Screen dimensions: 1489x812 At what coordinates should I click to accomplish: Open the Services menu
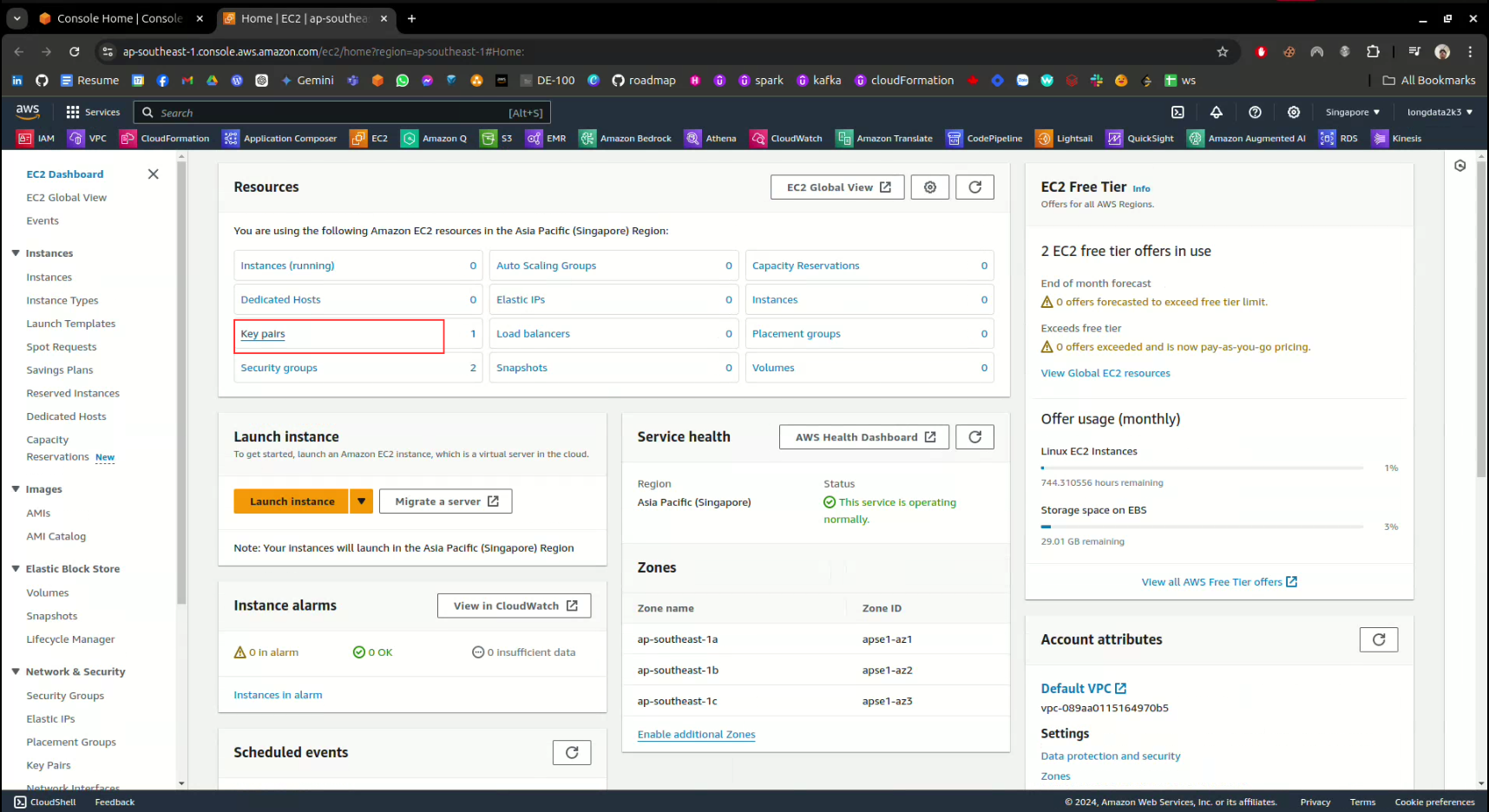point(93,112)
